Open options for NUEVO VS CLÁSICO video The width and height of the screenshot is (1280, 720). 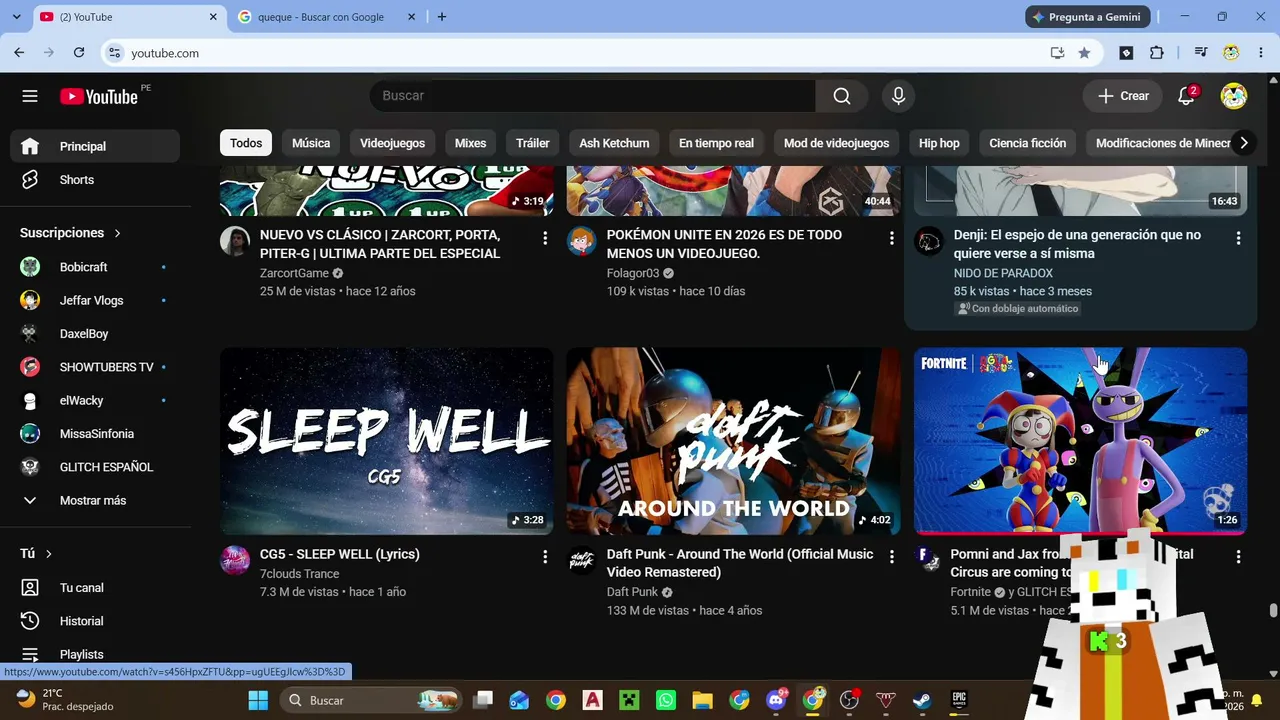[545, 238]
